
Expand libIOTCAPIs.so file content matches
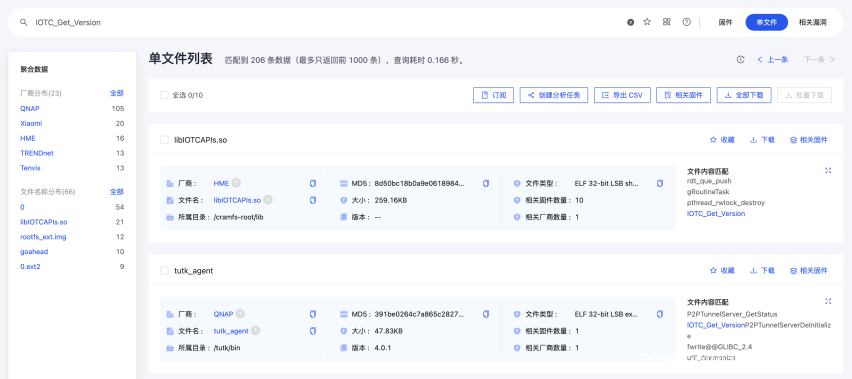(x=828, y=170)
